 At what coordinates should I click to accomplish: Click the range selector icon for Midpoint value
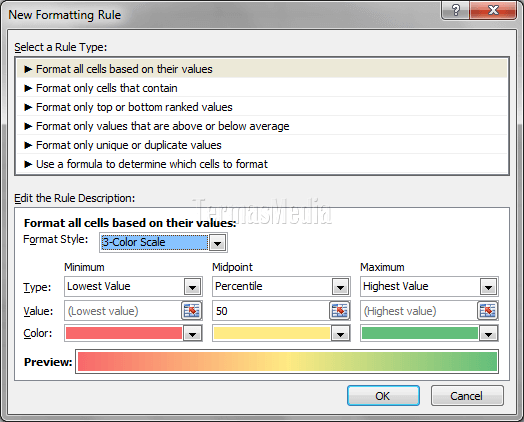coord(340,311)
